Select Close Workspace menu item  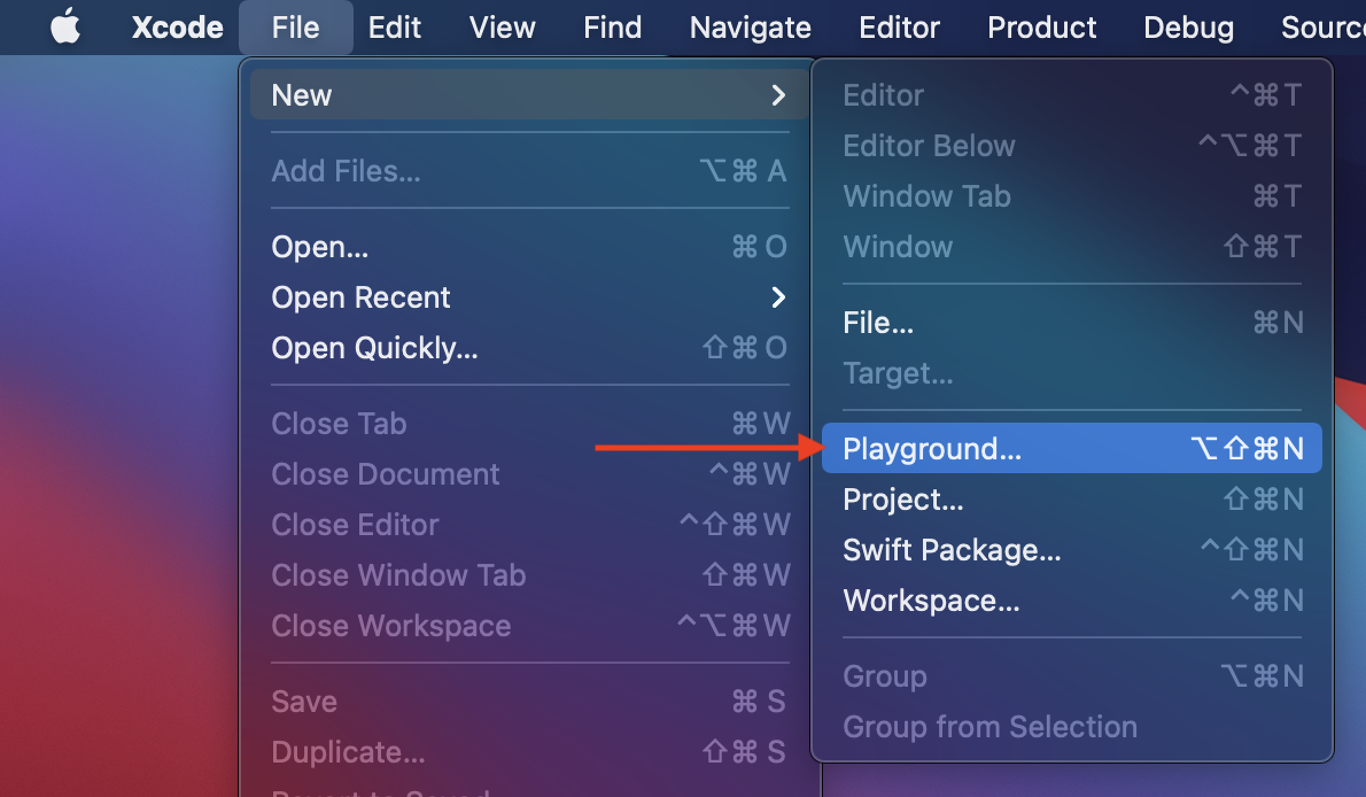[x=529, y=626]
